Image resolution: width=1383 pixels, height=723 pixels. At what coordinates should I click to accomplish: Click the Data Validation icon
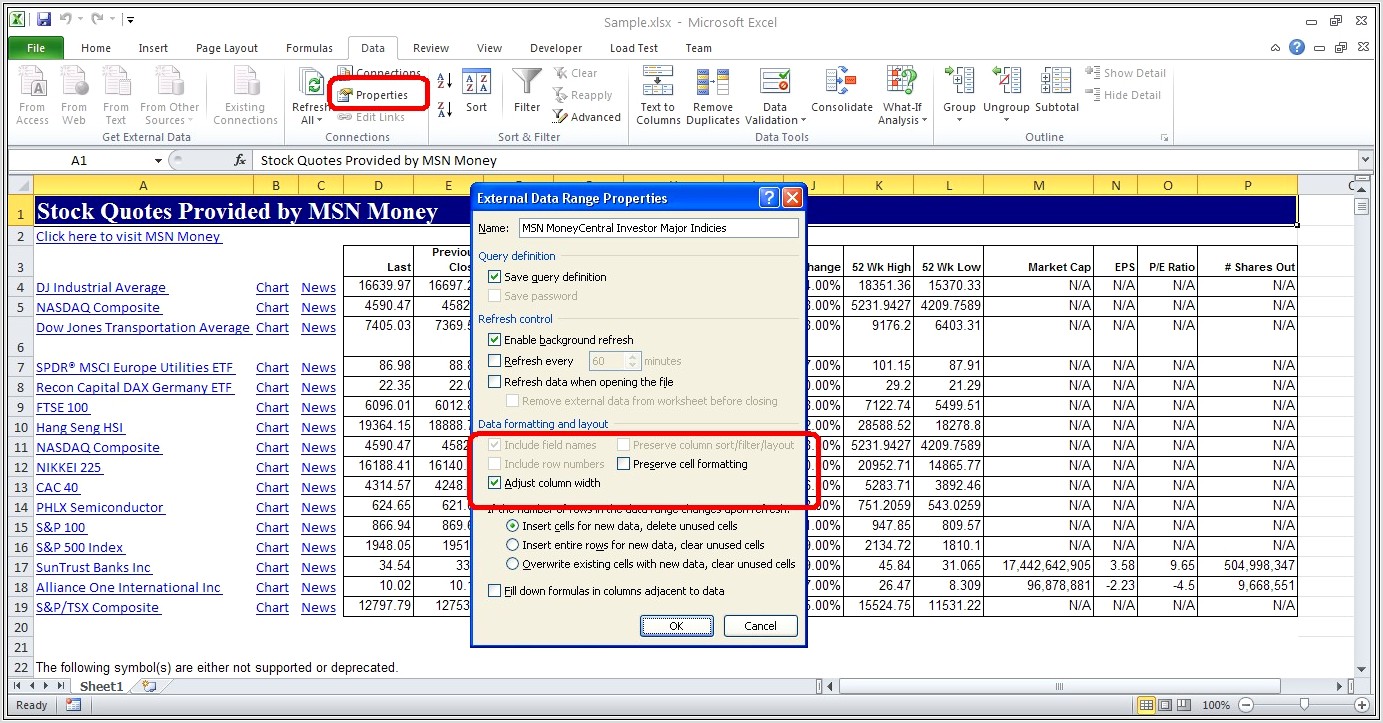775,82
